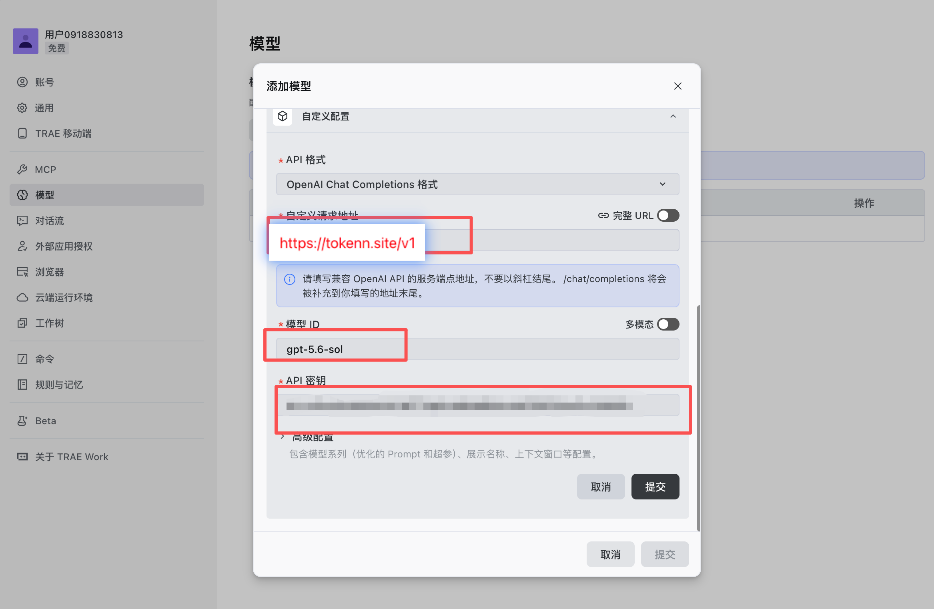This screenshot has height=609, width=934.
Task: Open the 浏览器 settings
Action: [x=107, y=272]
